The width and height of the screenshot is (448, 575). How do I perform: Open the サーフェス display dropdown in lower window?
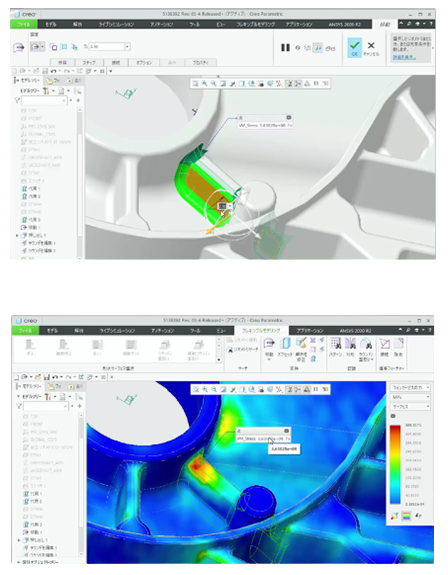coord(411,407)
